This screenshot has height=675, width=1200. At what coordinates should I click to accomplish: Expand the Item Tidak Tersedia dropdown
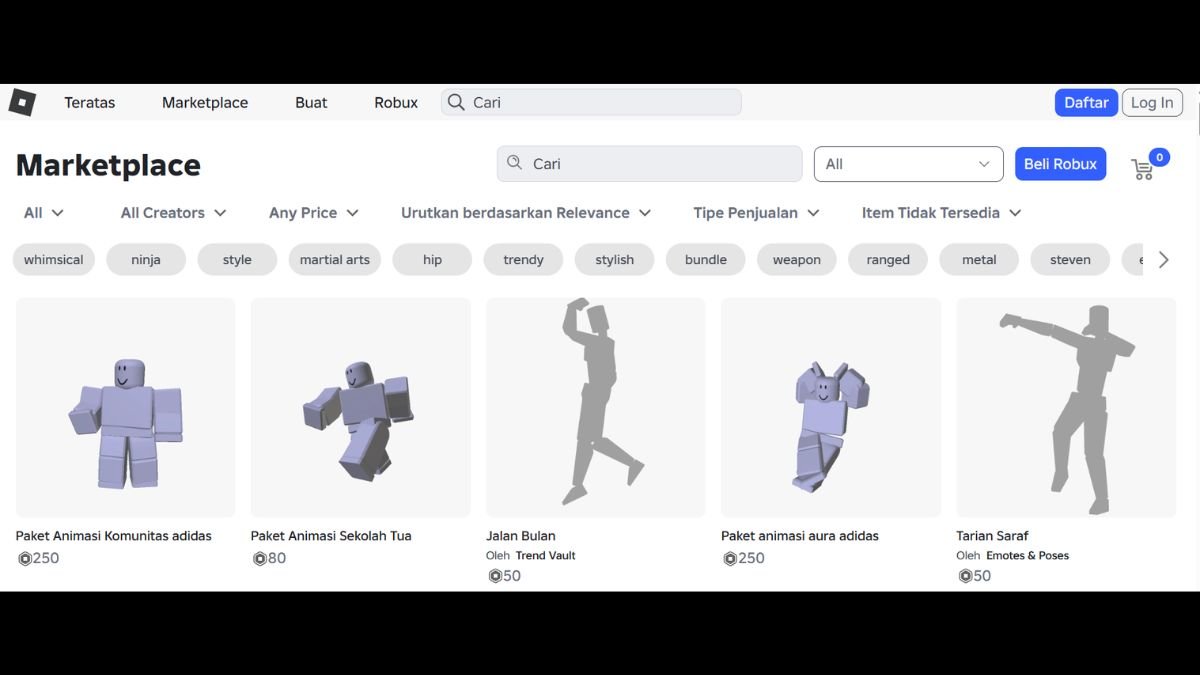coord(941,213)
